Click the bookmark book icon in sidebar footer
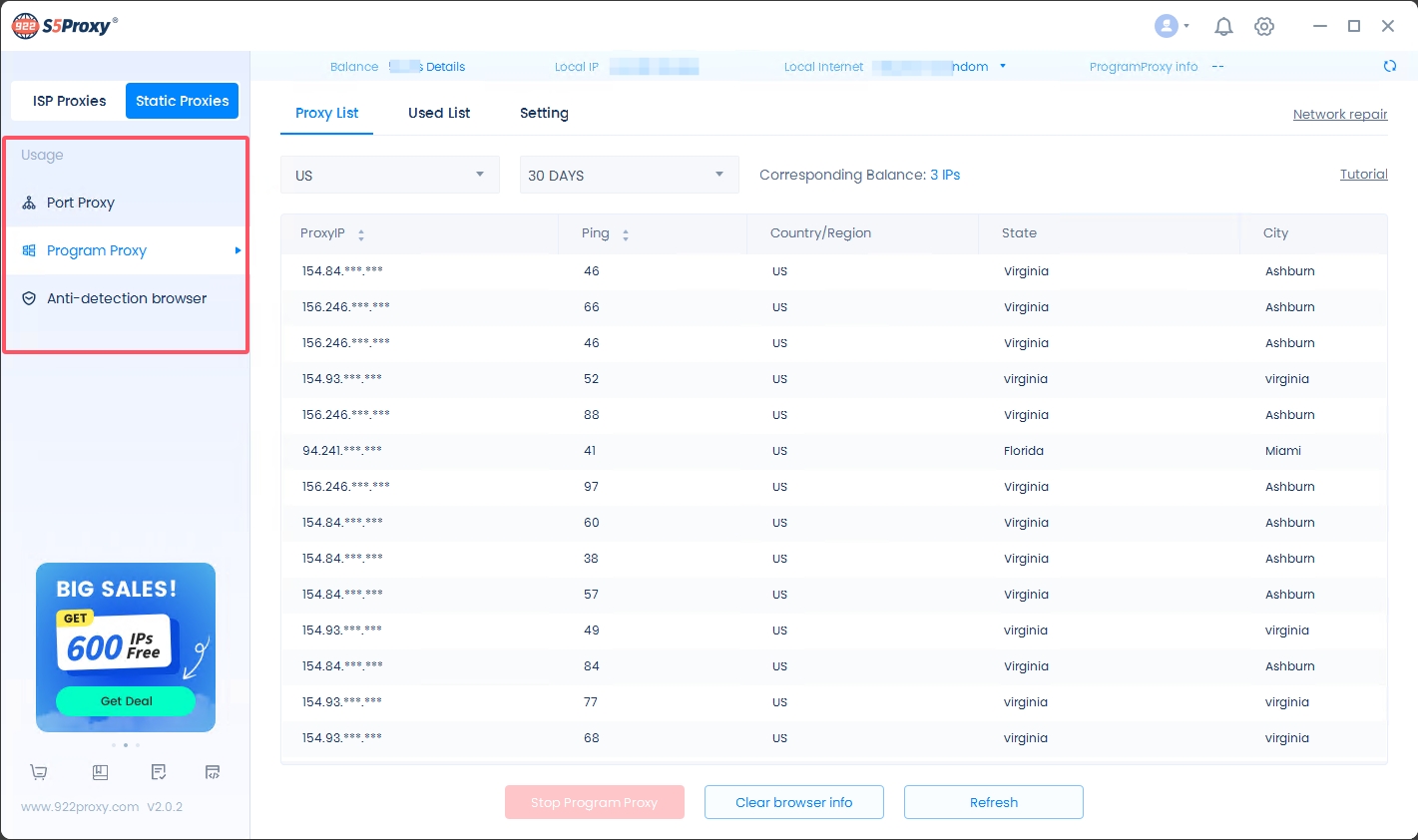 (100, 772)
